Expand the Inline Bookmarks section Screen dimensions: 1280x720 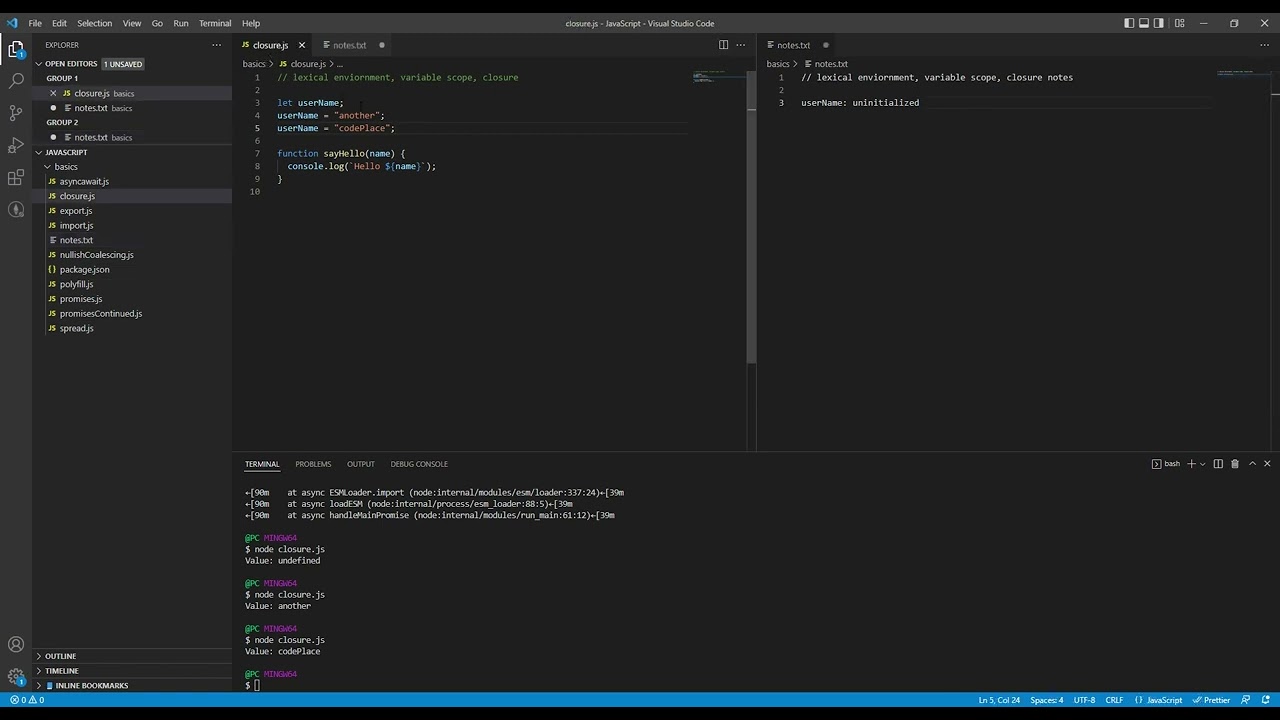132,686
